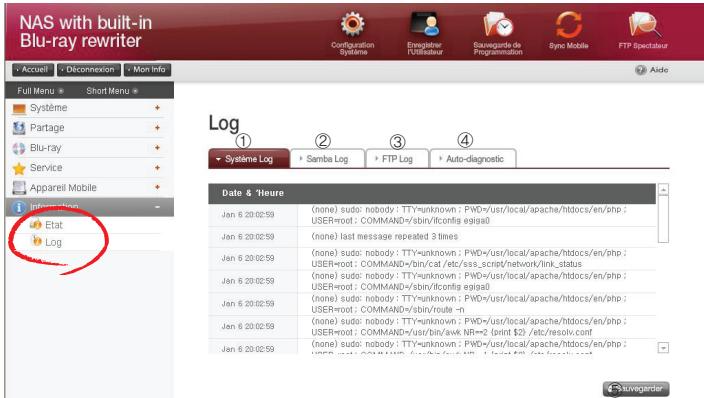Viewport: 704px width, 398px height.
Task: Open Configuration Système gear icon
Action: [x=352, y=24]
